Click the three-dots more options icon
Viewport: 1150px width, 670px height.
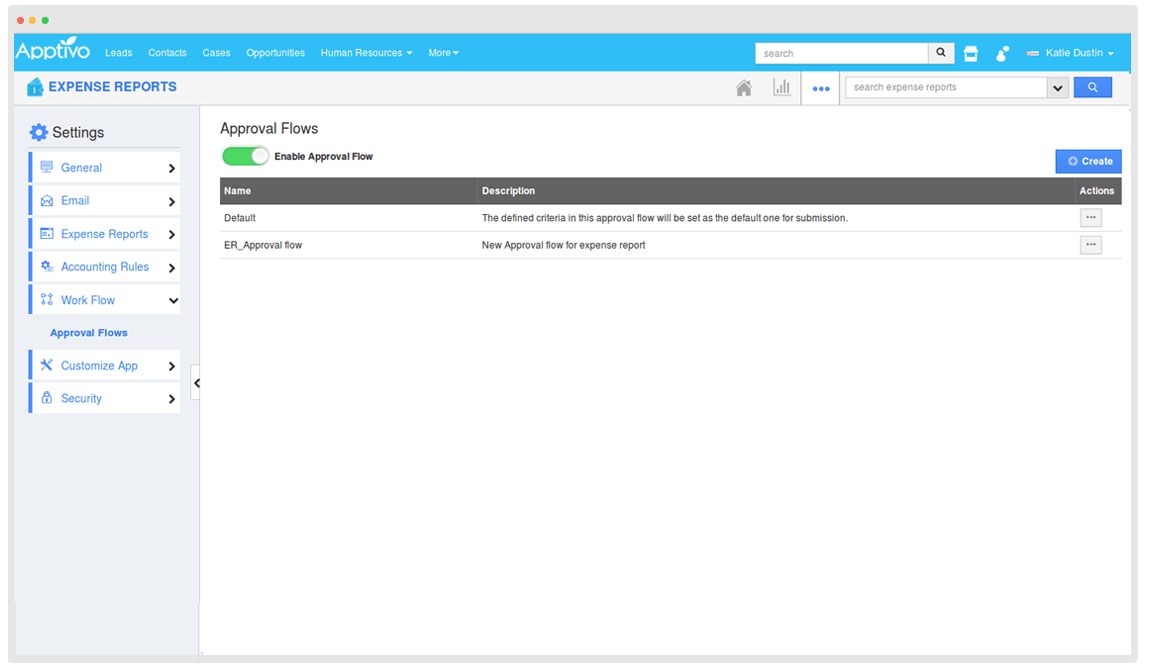tap(821, 88)
